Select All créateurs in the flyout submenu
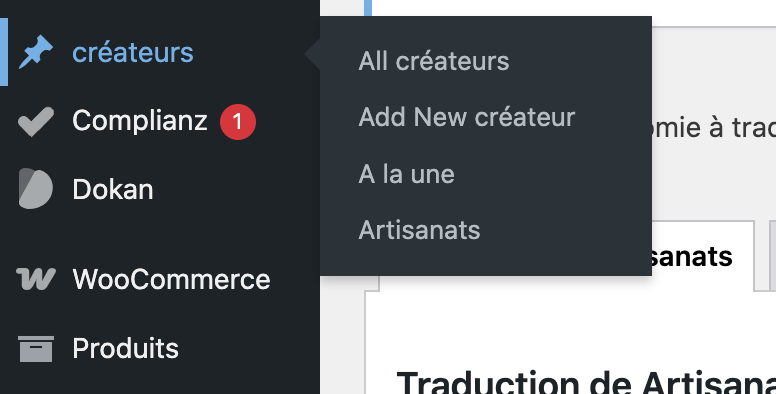Viewport: 776px width, 394px height. click(434, 61)
